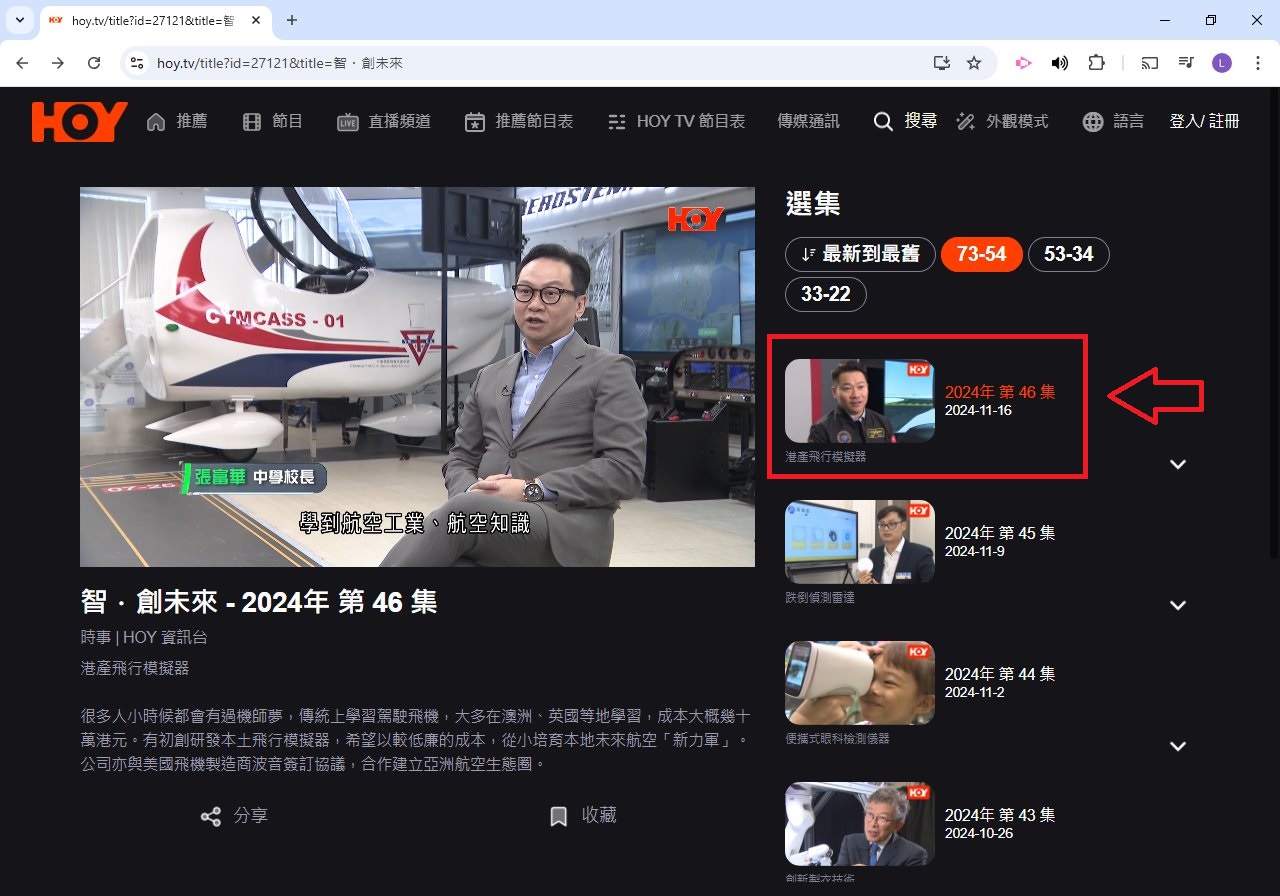Image resolution: width=1280 pixels, height=896 pixels.
Task: Bookmark this page with star icon
Action: click(973, 63)
